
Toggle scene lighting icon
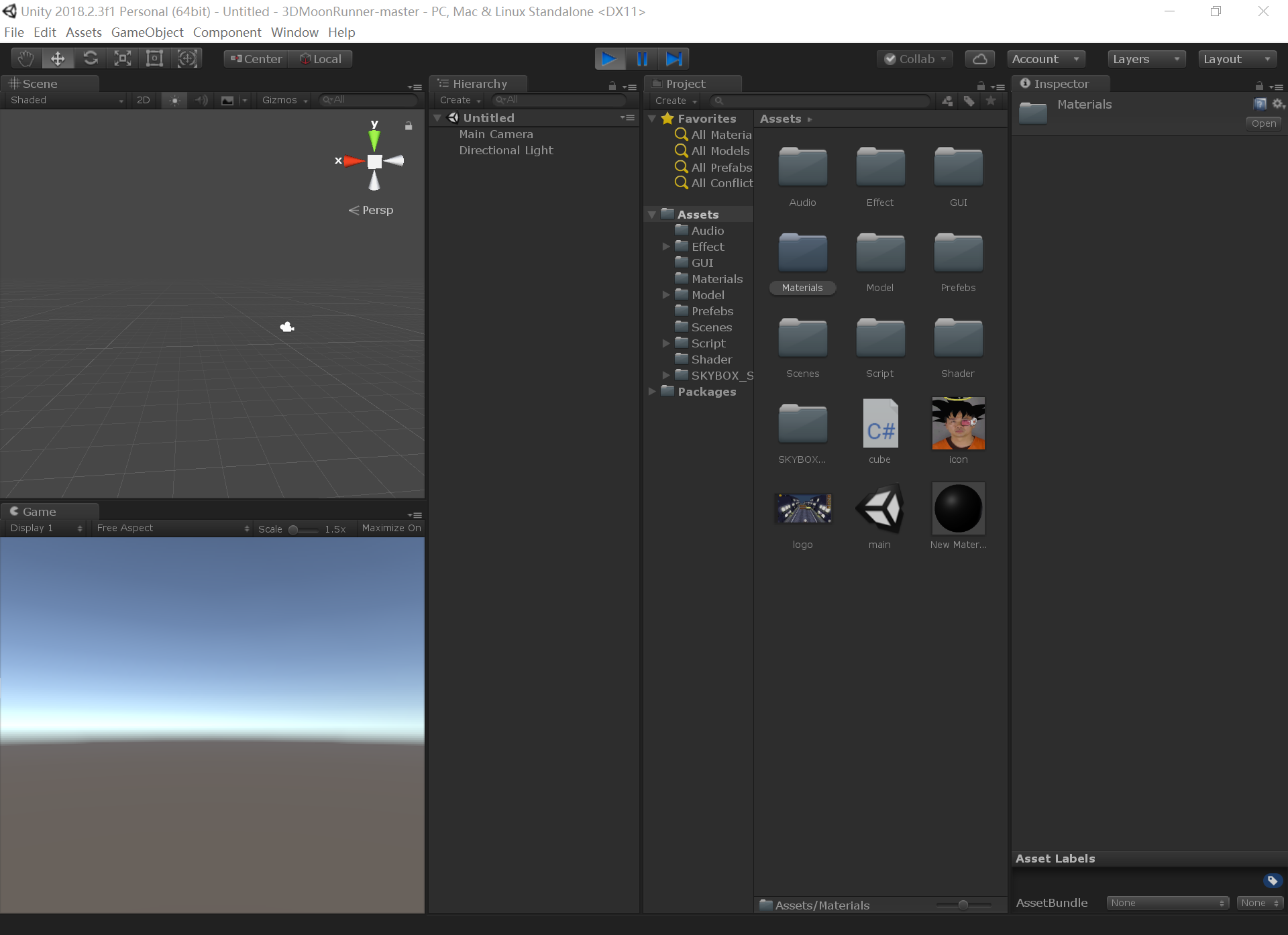click(x=174, y=100)
